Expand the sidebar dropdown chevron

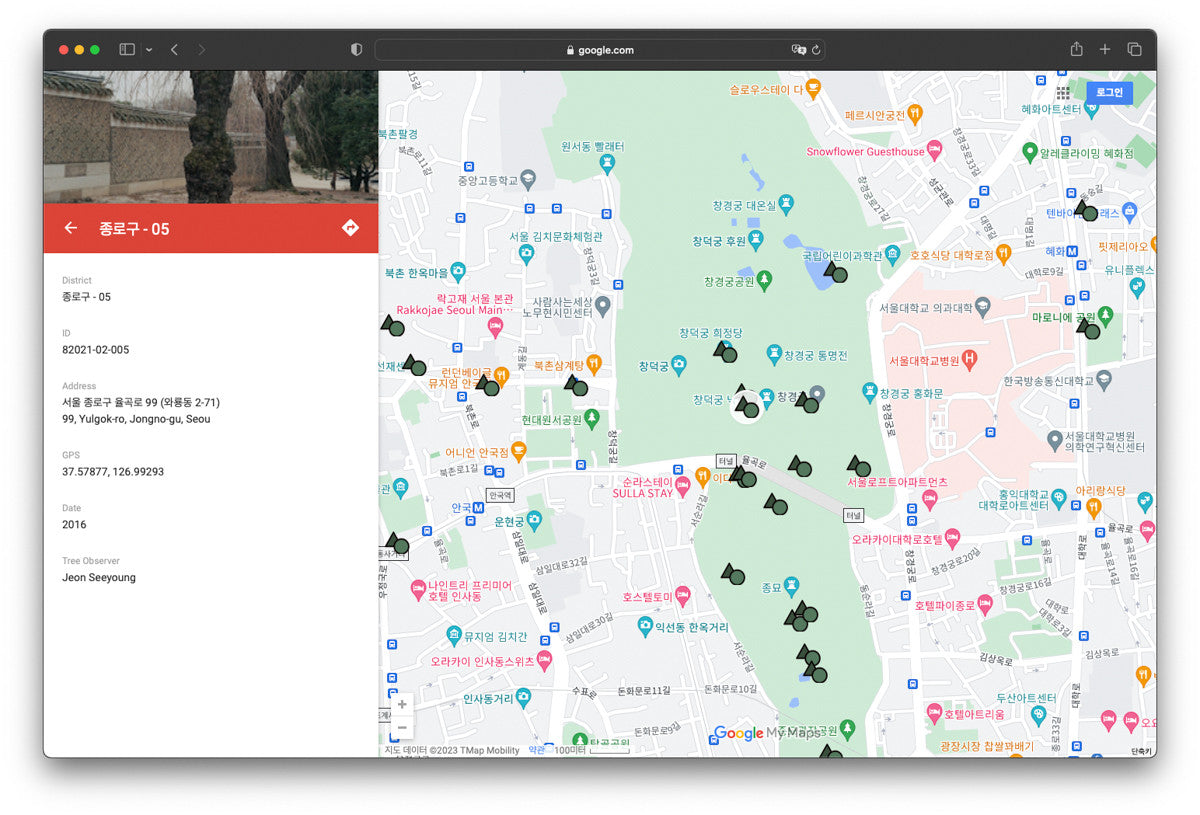(x=149, y=49)
